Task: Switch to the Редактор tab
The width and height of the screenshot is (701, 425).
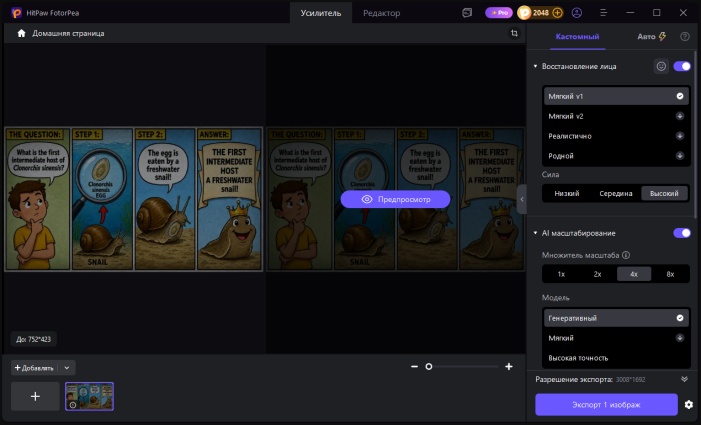Action: pos(381,13)
